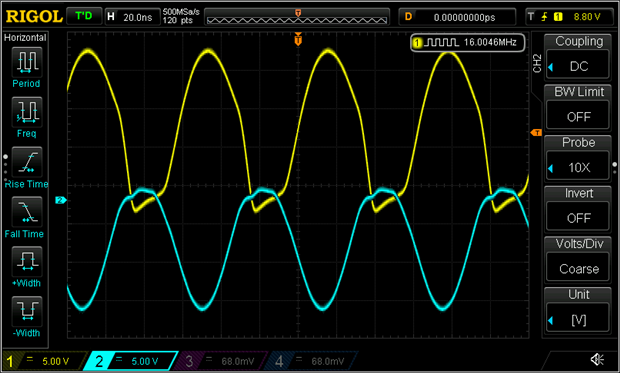Select channel 4 tab showing 68.0mV
Viewport: 620px width, 373px height.
click(312, 361)
